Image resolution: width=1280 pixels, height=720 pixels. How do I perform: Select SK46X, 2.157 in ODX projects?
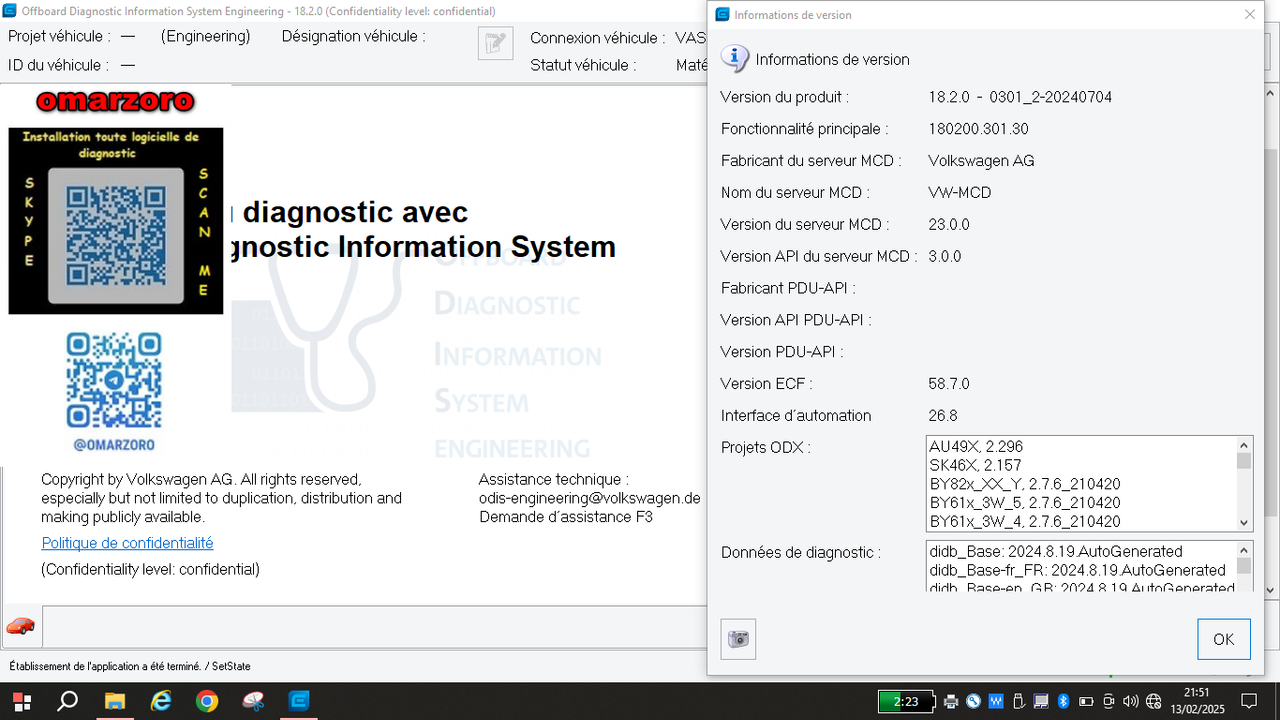point(1082,465)
